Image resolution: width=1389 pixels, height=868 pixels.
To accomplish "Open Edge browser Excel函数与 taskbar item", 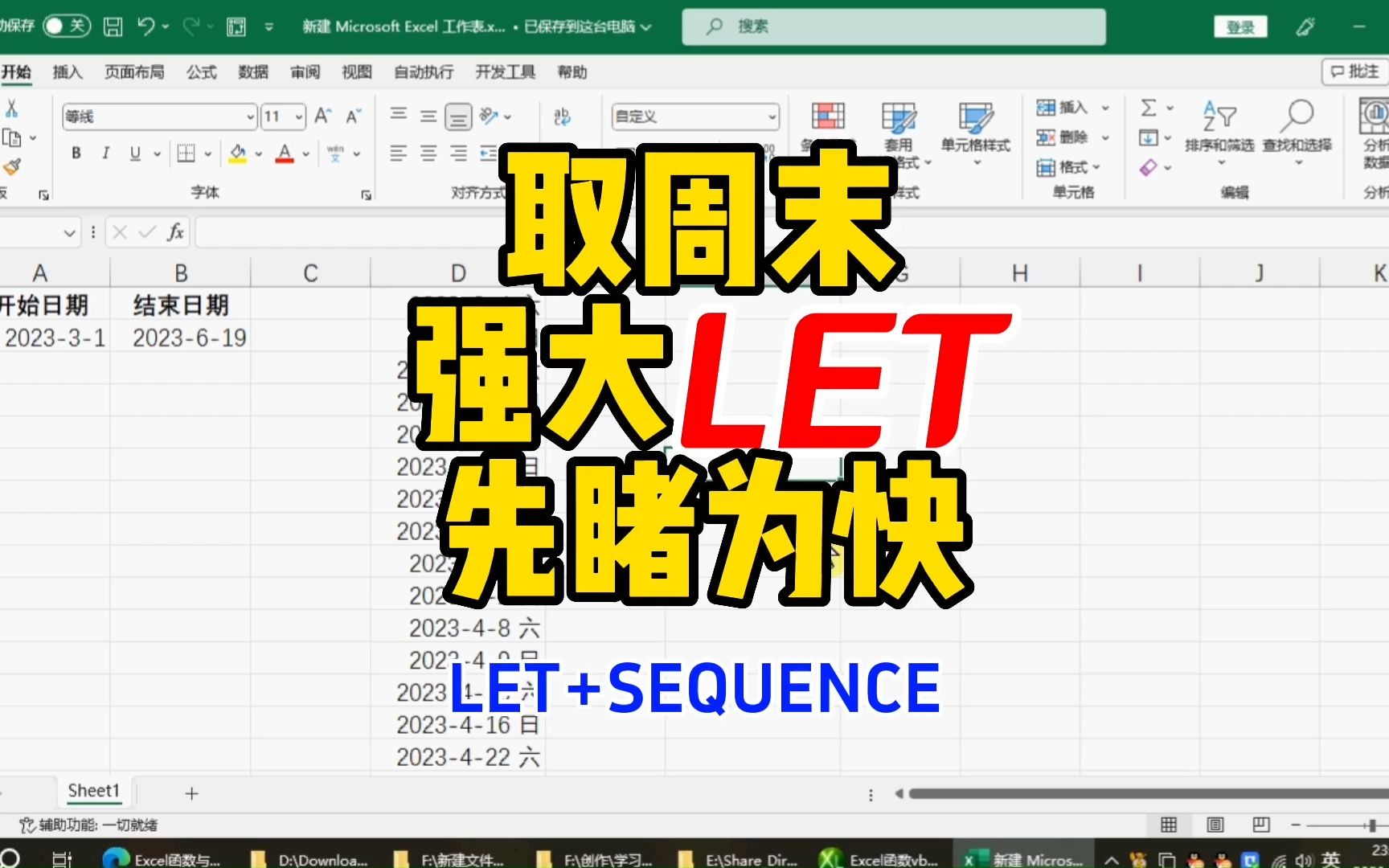I will (x=162, y=858).
